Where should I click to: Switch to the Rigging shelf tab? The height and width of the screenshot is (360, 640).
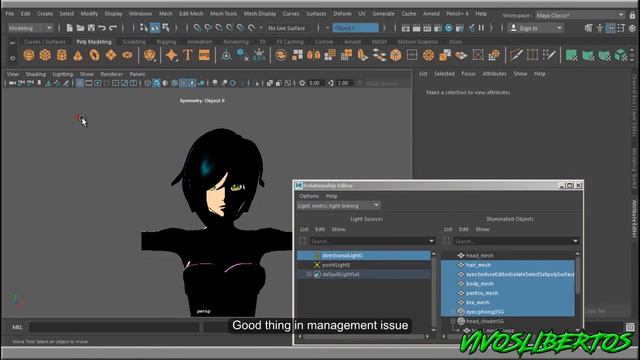[x=166, y=42]
